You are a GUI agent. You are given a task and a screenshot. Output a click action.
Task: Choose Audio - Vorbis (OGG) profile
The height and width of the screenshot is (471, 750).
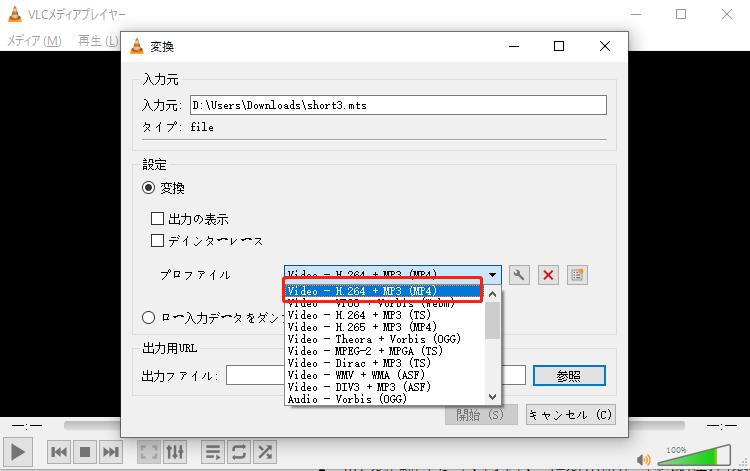(x=385, y=399)
